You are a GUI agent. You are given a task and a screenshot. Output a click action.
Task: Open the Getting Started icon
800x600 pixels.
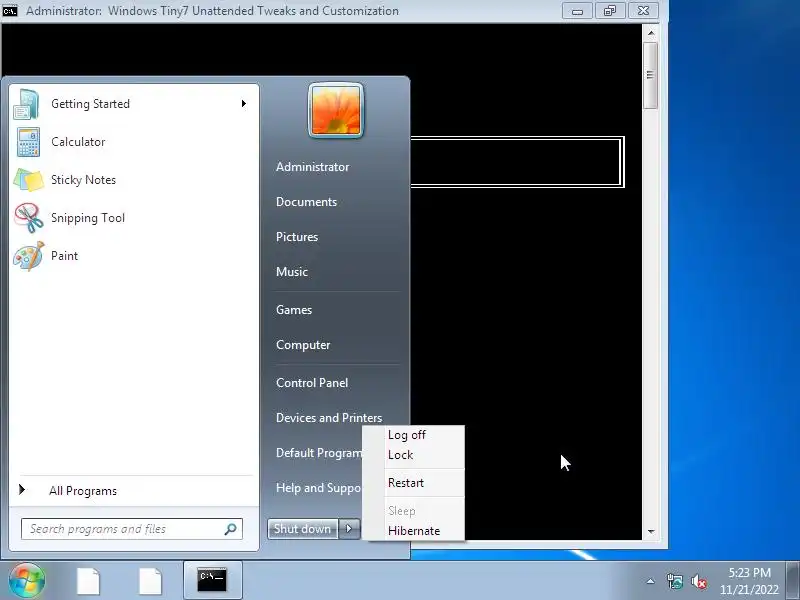coord(27,104)
